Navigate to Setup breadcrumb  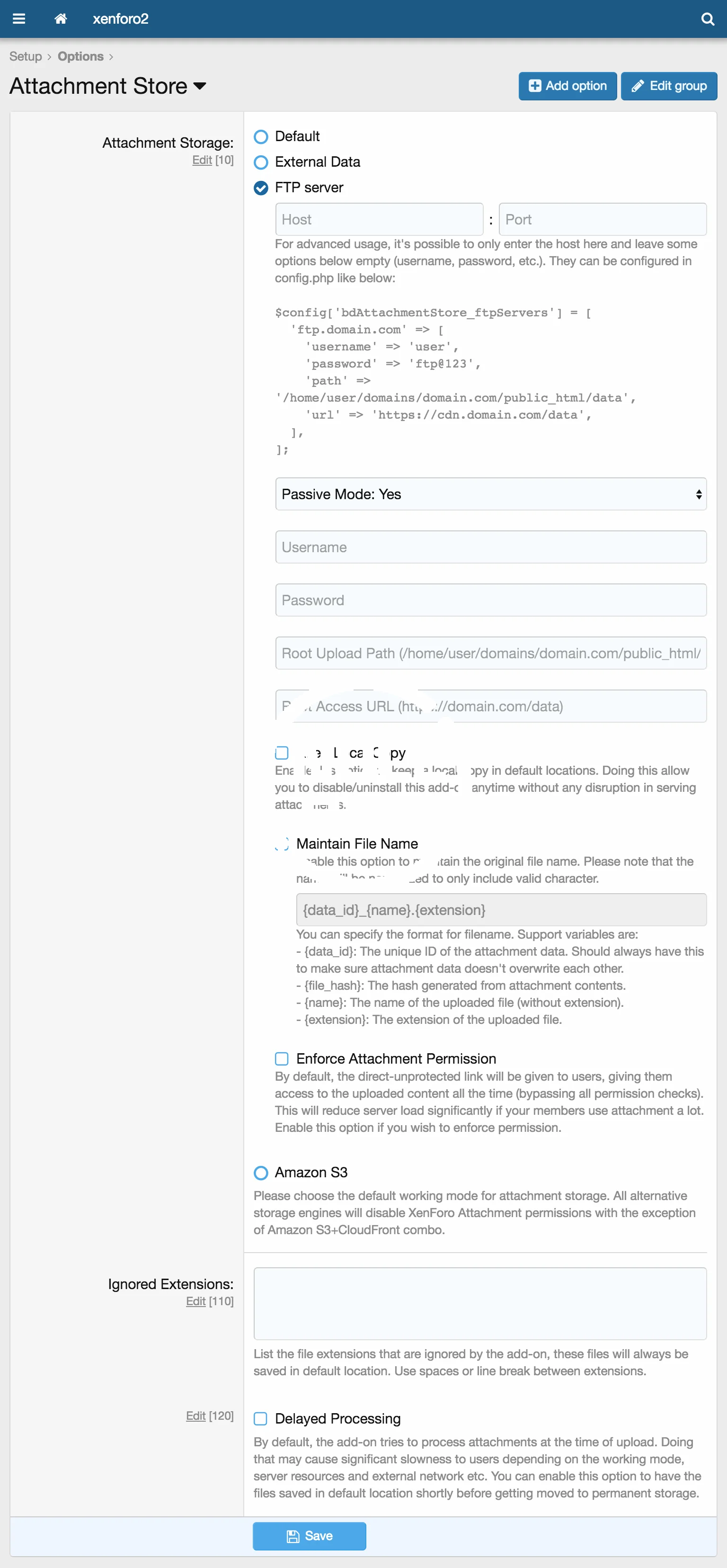pyautogui.click(x=26, y=57)
